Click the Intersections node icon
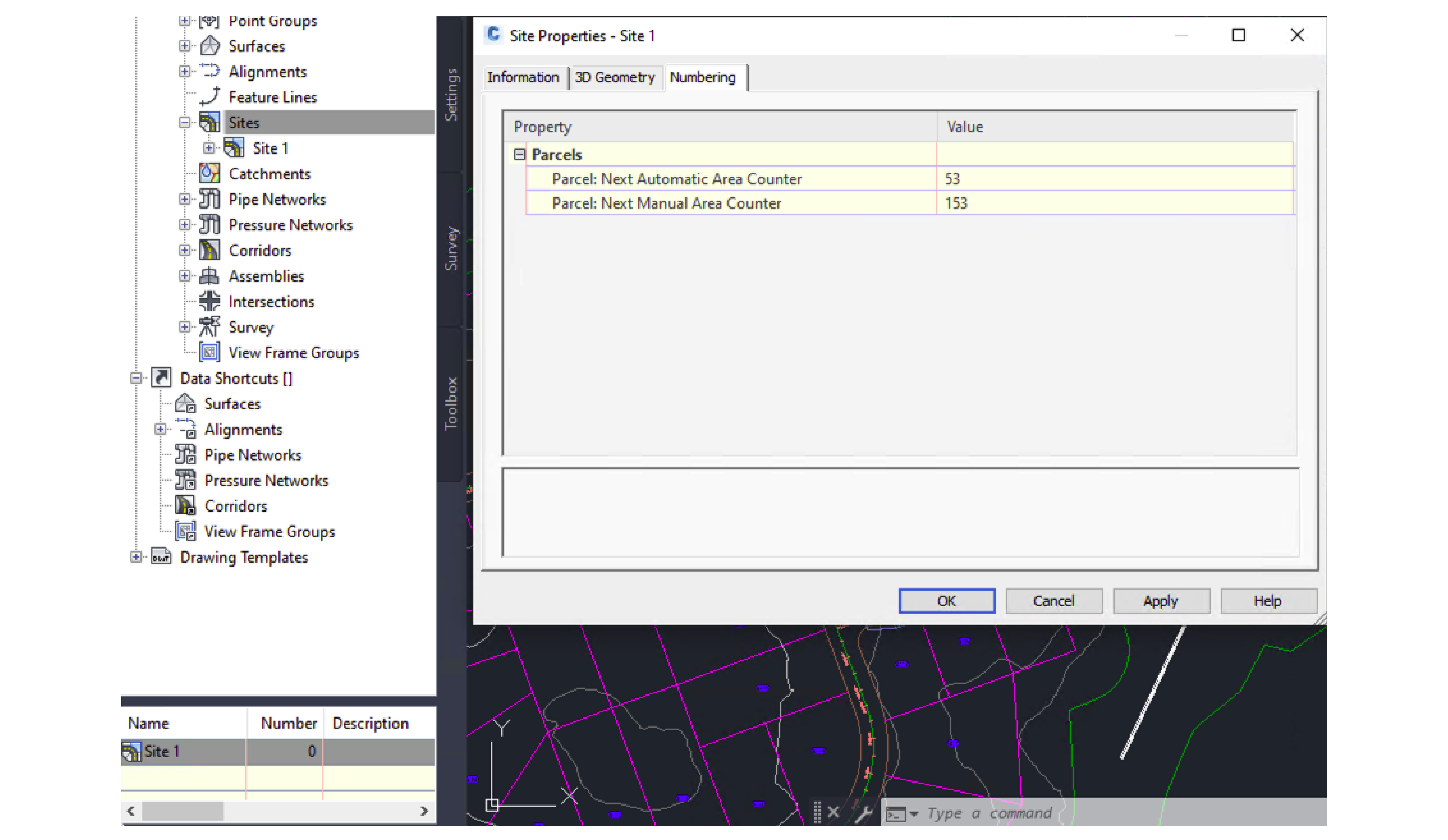The image size is (1448, 840). 210,302
